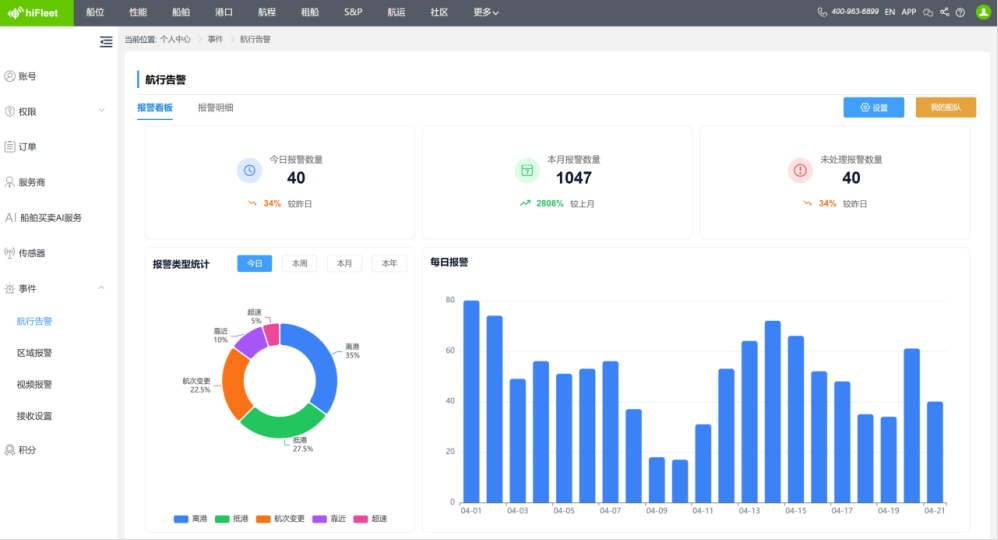Expand the 权限 sidebar section
The image size is (998, 540).
point(101,111)
